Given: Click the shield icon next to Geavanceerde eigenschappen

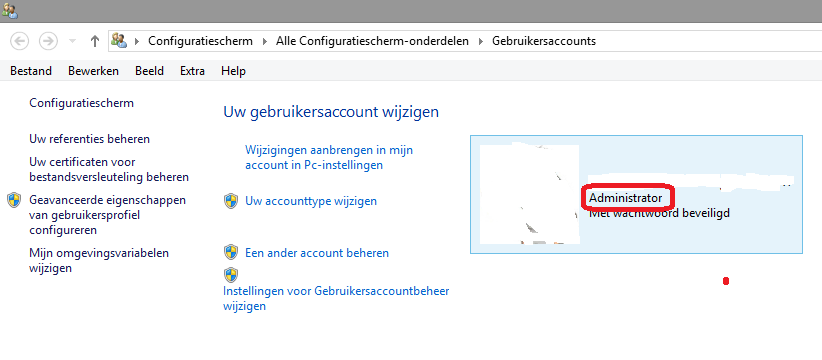Looking at the screenshot, I should [x=15, y=200].
